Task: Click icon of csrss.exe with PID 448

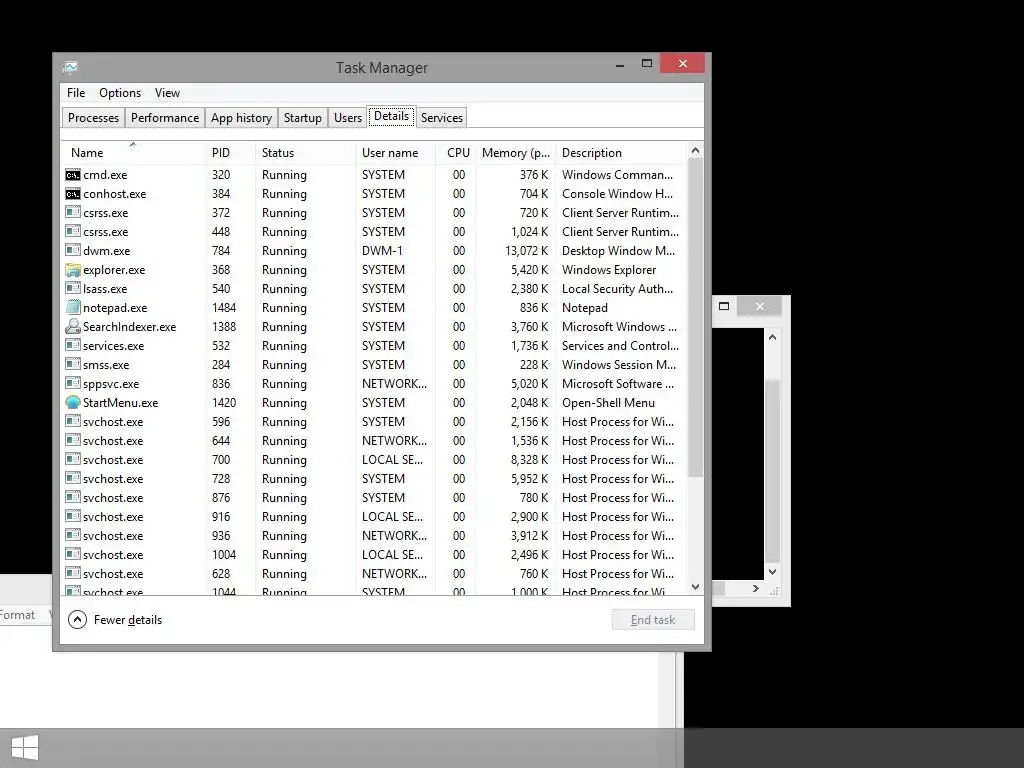Action: point(72,232)
